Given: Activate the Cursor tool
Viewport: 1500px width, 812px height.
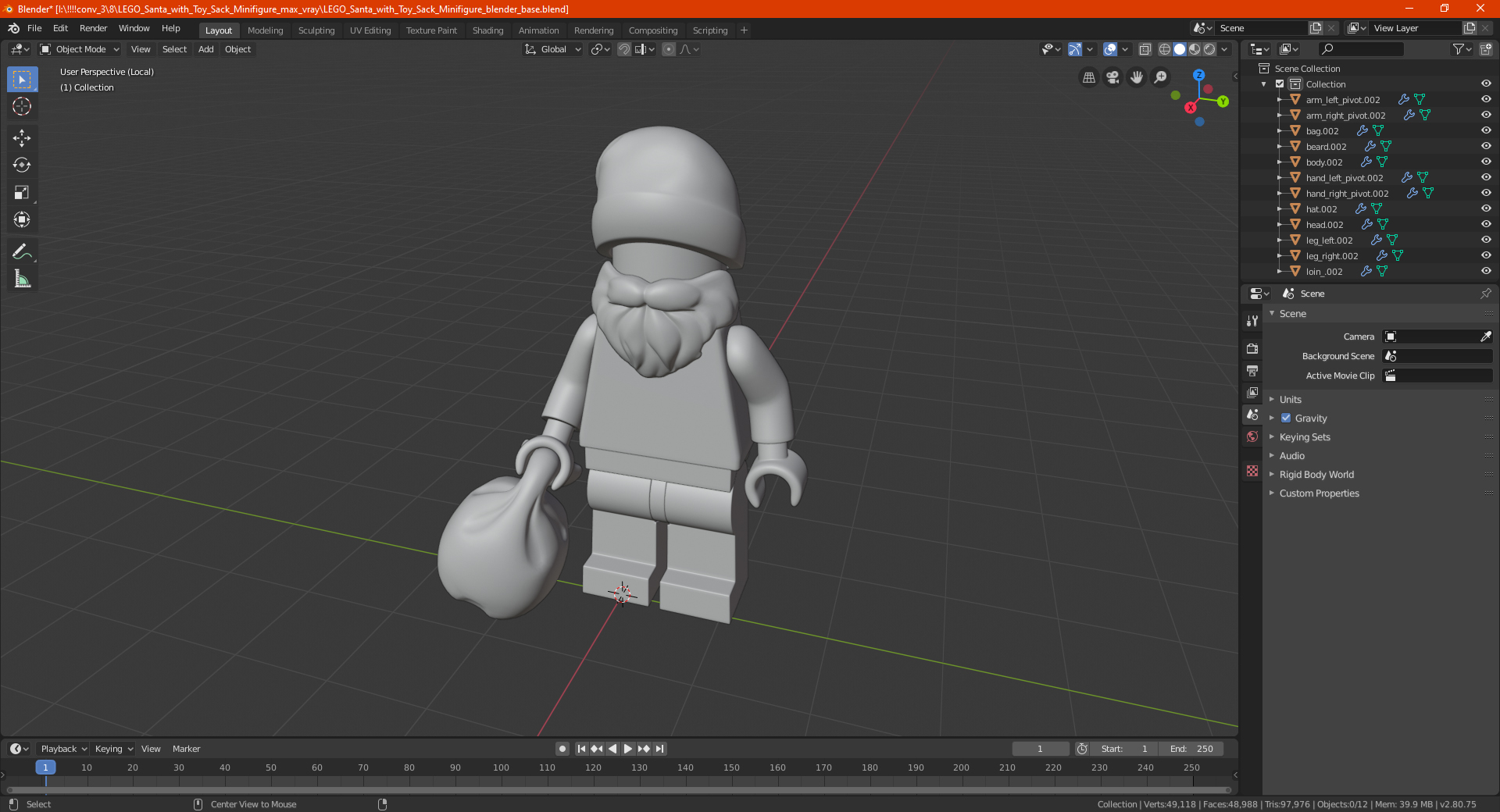Looking at the screenshot, I should tap(22, 107).
